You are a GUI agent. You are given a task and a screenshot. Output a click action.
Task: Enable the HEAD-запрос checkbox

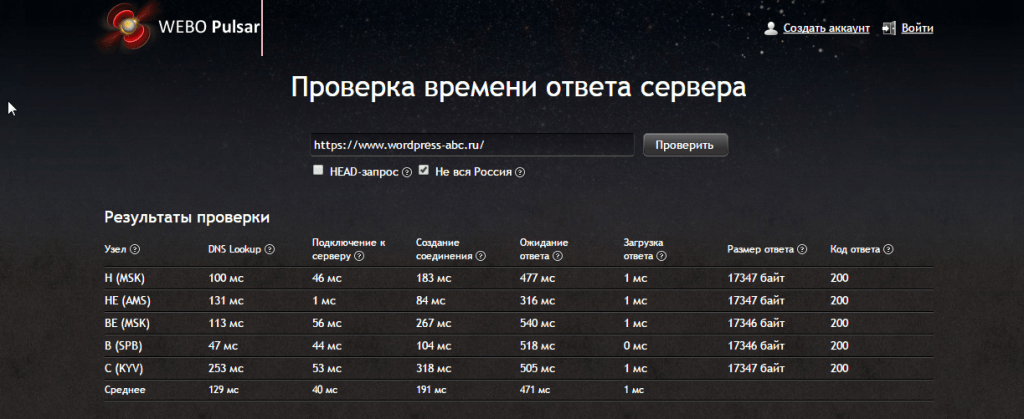pyautogui.click(x=318, y=170)
